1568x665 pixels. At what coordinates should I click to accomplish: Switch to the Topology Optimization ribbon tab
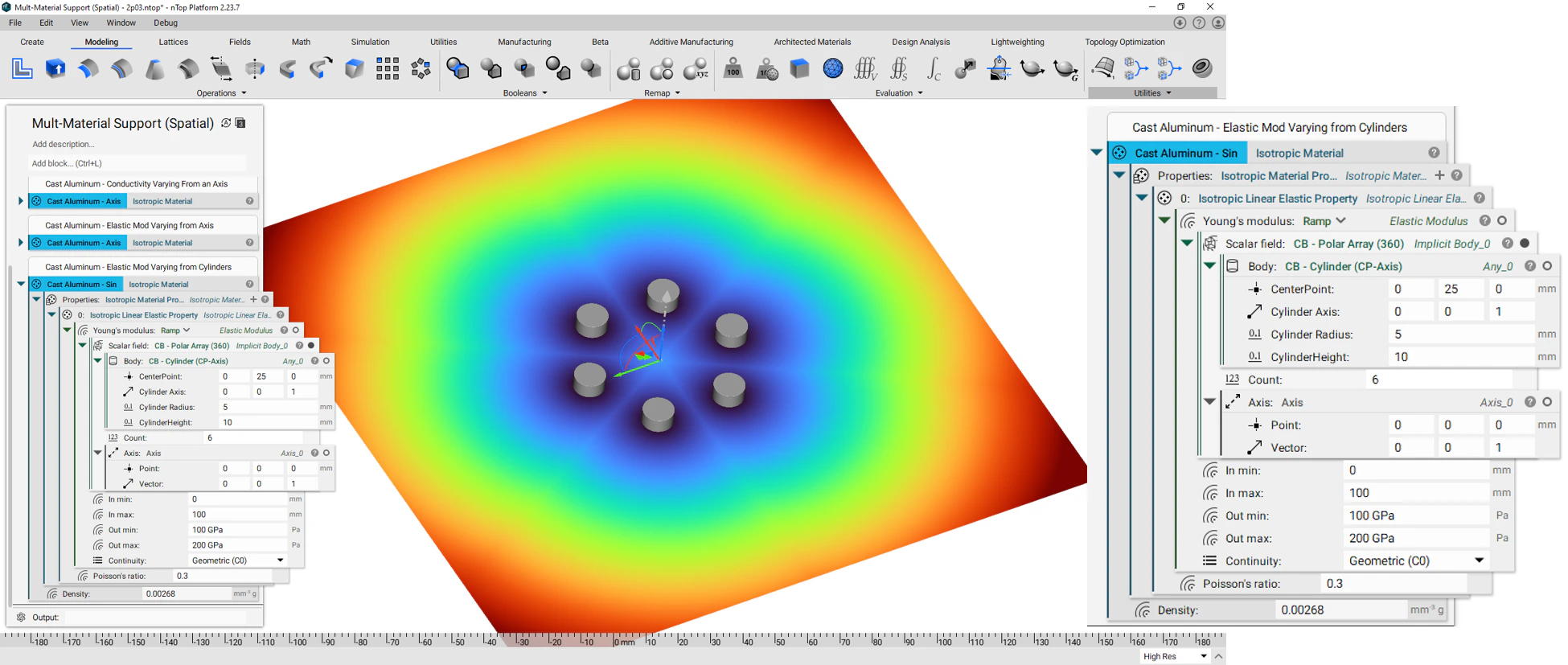tap(1125, 42)
